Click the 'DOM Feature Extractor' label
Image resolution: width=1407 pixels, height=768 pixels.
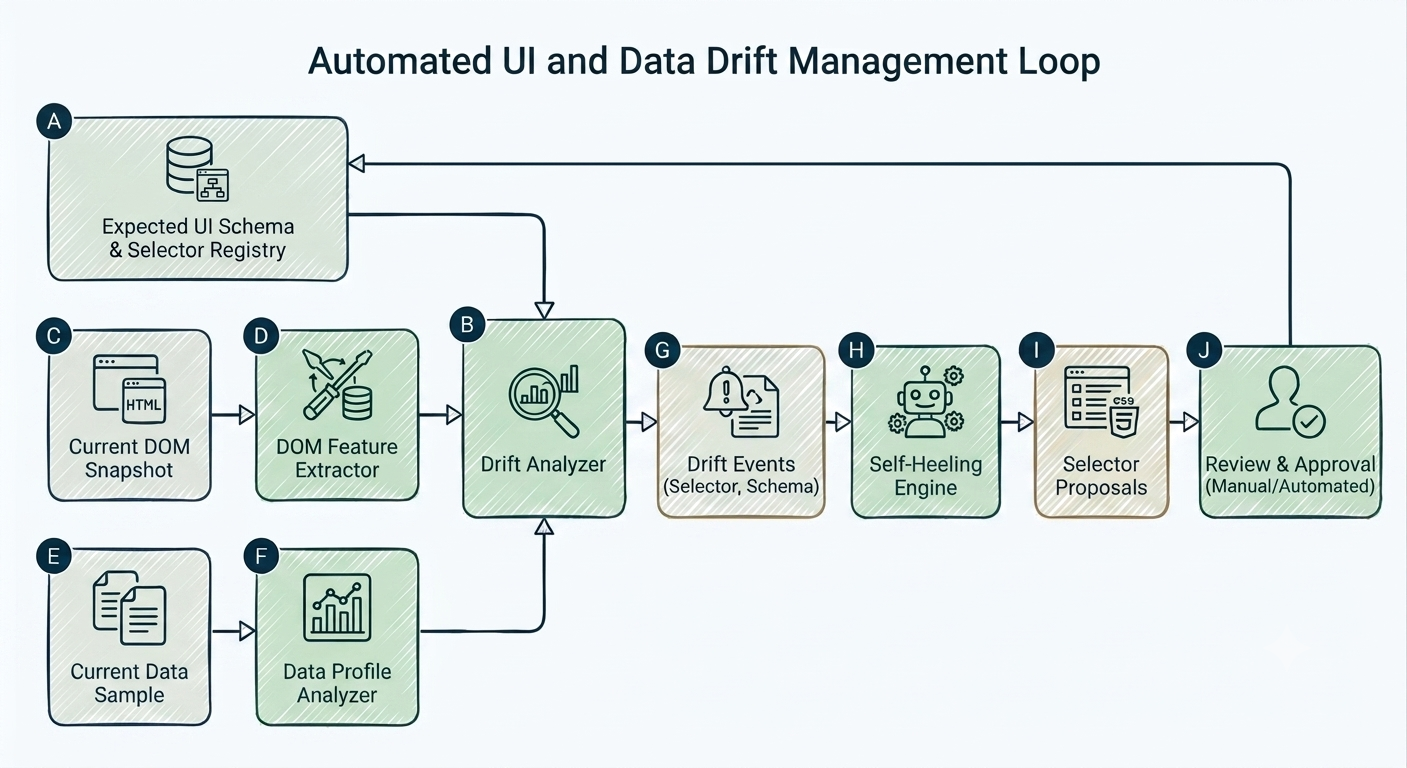coord(337,458)
